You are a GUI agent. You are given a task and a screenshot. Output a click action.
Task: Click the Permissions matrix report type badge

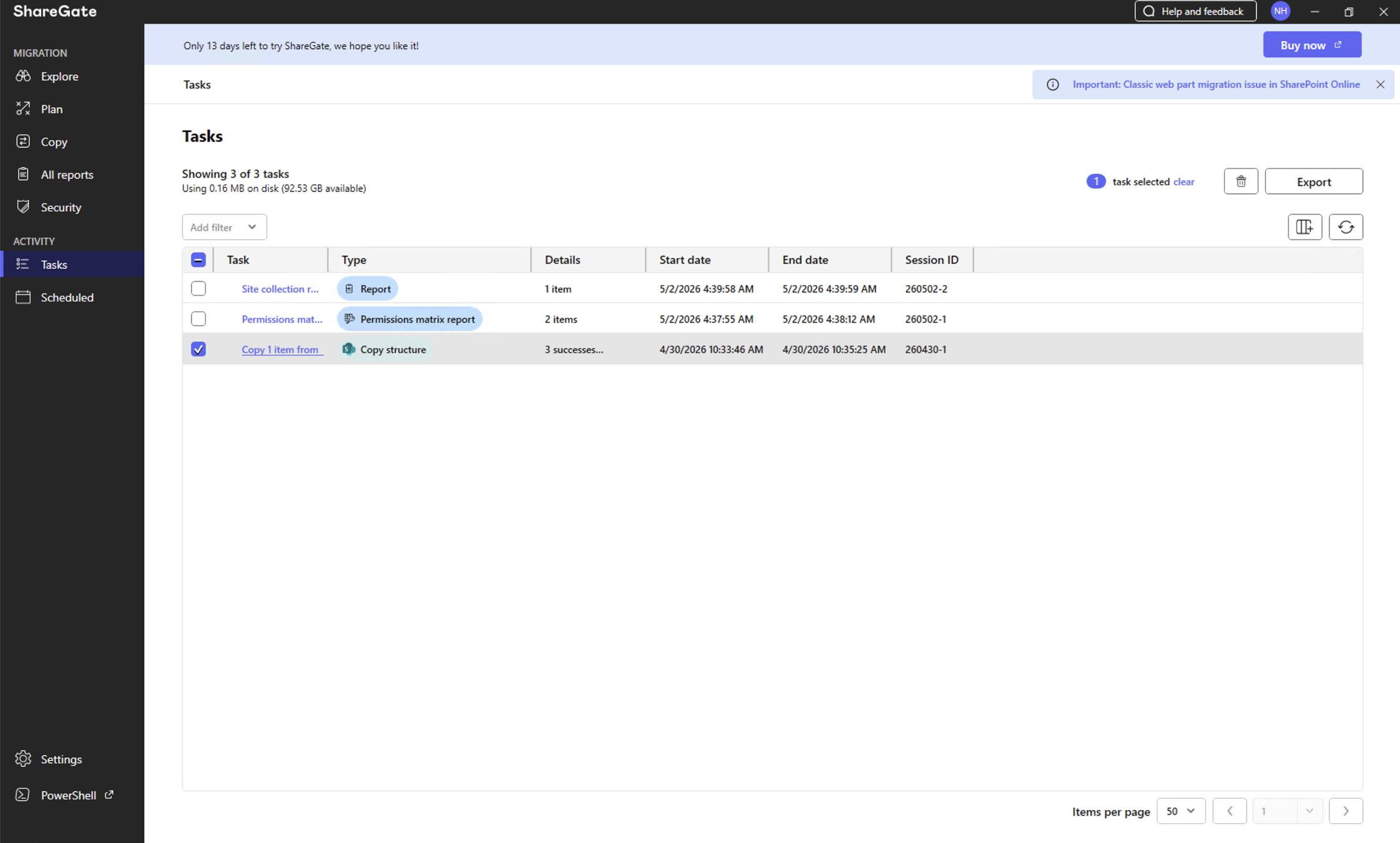pos(409,319)
